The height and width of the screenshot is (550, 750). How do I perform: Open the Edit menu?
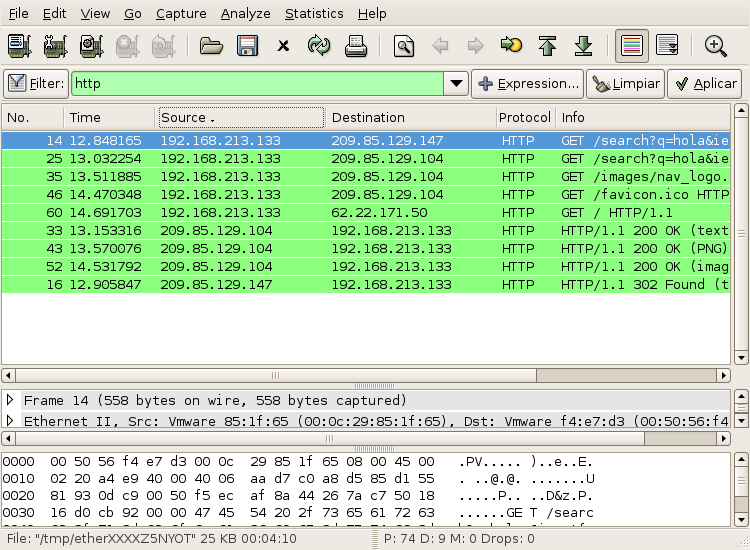pos(55,14)
